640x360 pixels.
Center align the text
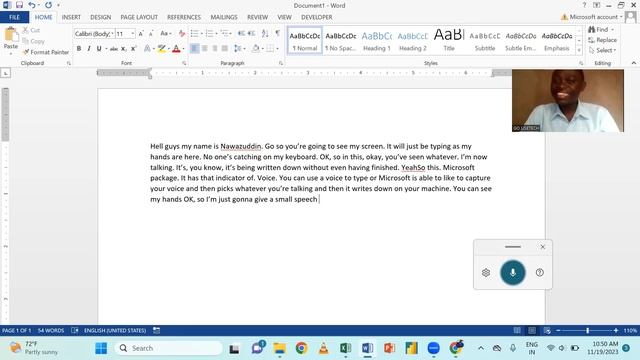[x=204, y=49]
